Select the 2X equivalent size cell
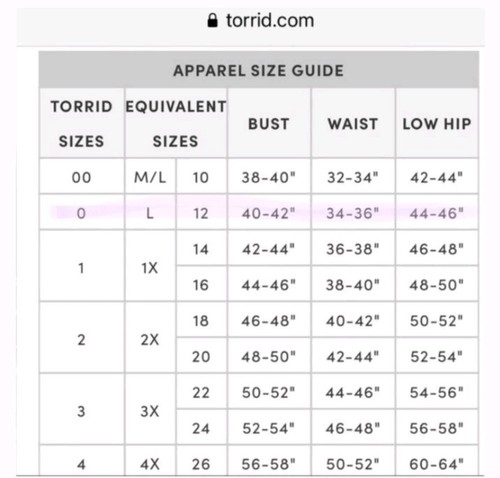The width and height of the screenshot is (500, 478). point(150,339)
